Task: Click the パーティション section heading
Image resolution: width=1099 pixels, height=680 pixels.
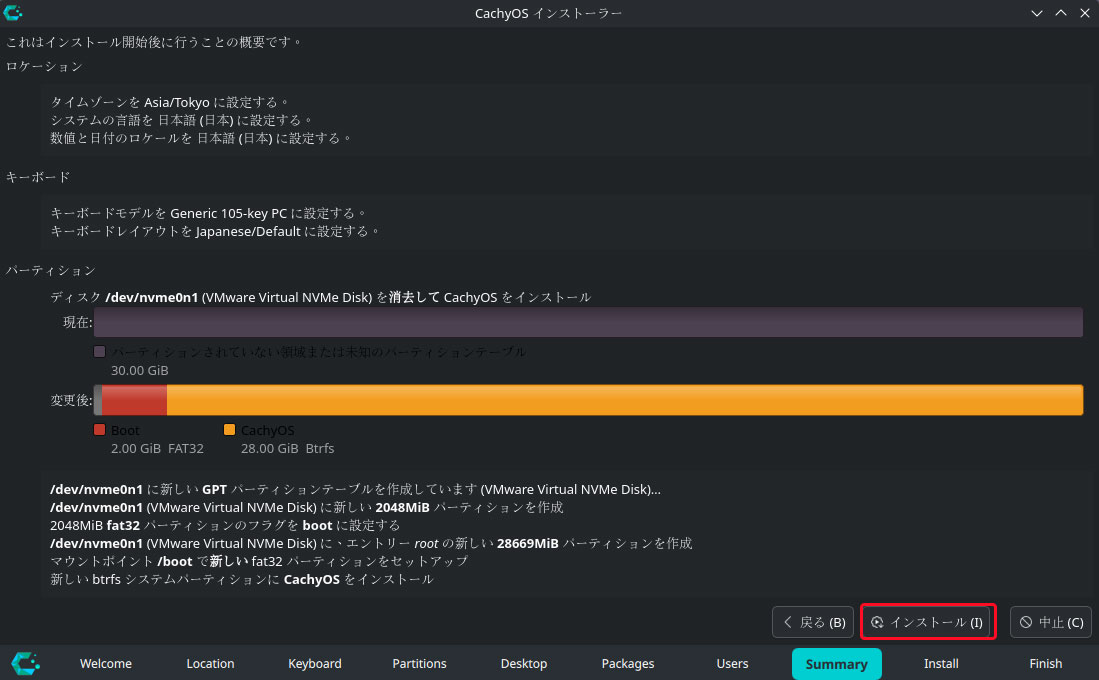Action: (x=50, y=271)
